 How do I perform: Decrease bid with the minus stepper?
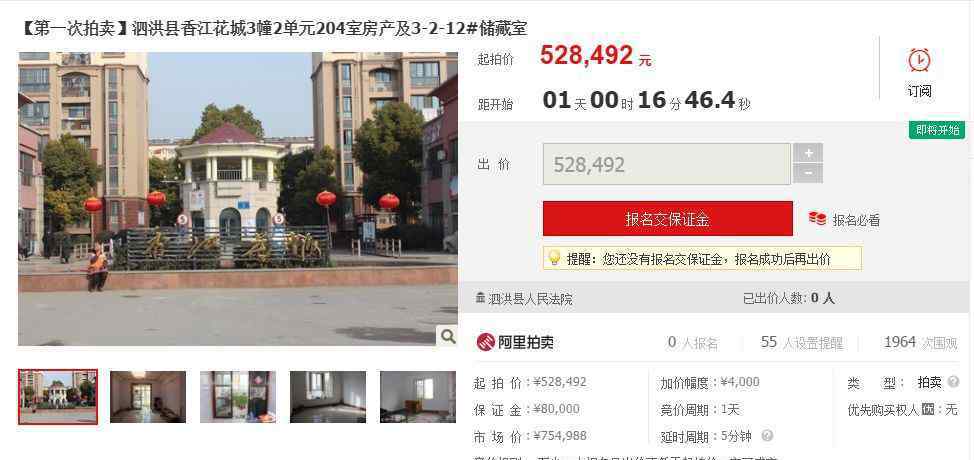click(808, 174)
